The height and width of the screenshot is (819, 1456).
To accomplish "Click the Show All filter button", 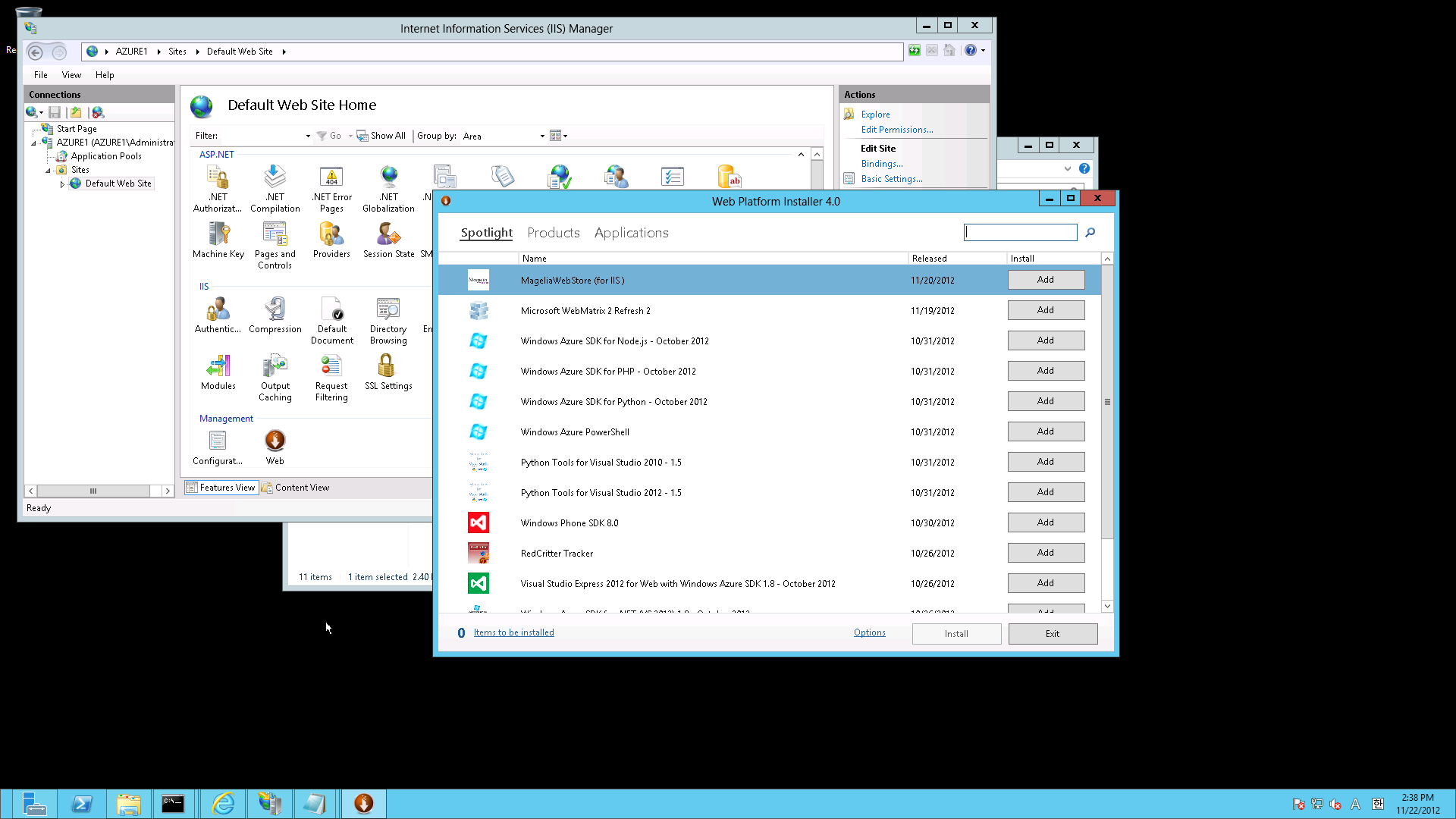I will (x=381, y=136).
